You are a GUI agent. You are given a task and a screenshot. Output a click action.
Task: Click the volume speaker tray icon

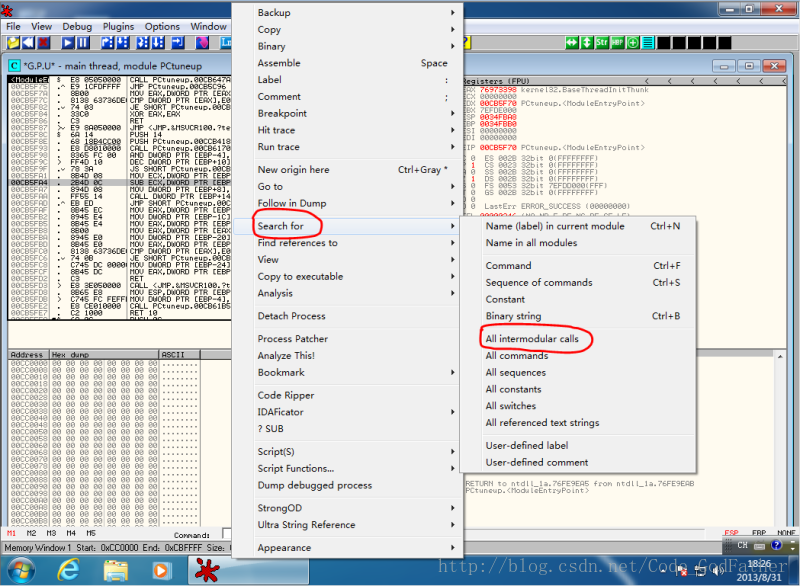(718, 571)
